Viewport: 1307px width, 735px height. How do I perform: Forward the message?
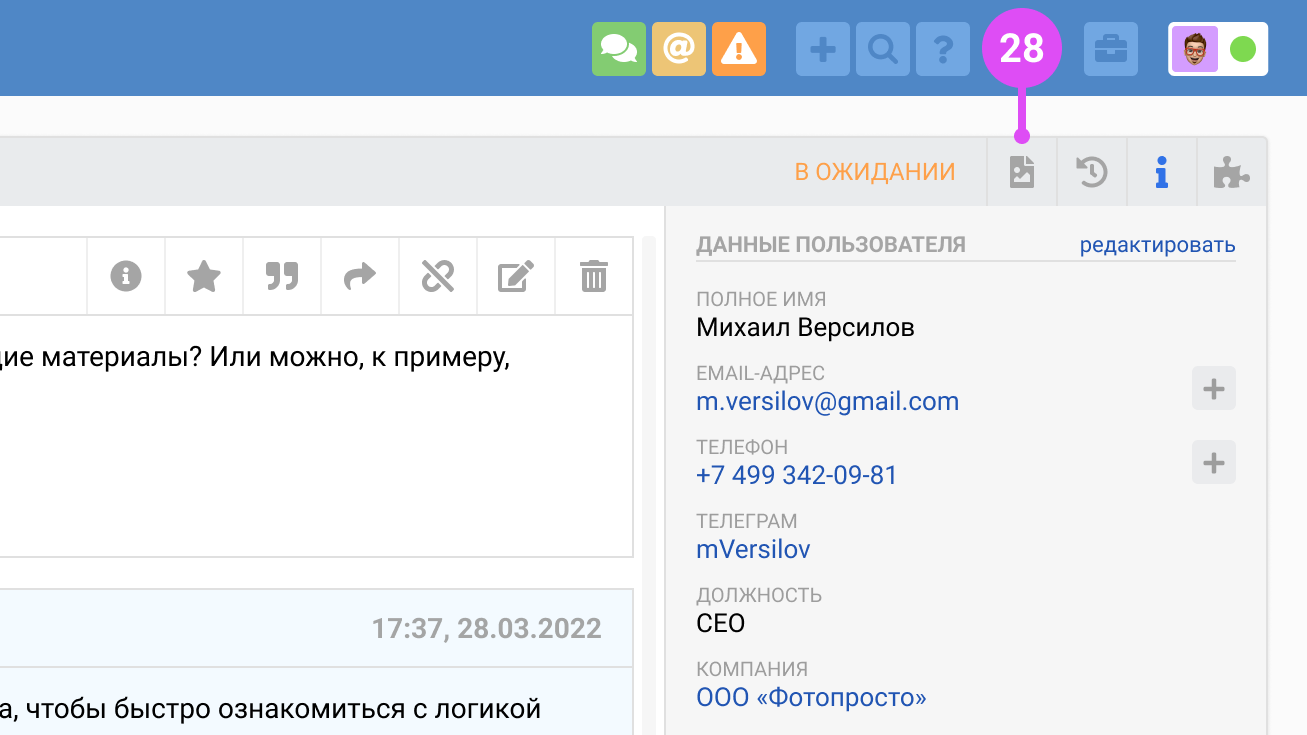(x=359, y=277)
